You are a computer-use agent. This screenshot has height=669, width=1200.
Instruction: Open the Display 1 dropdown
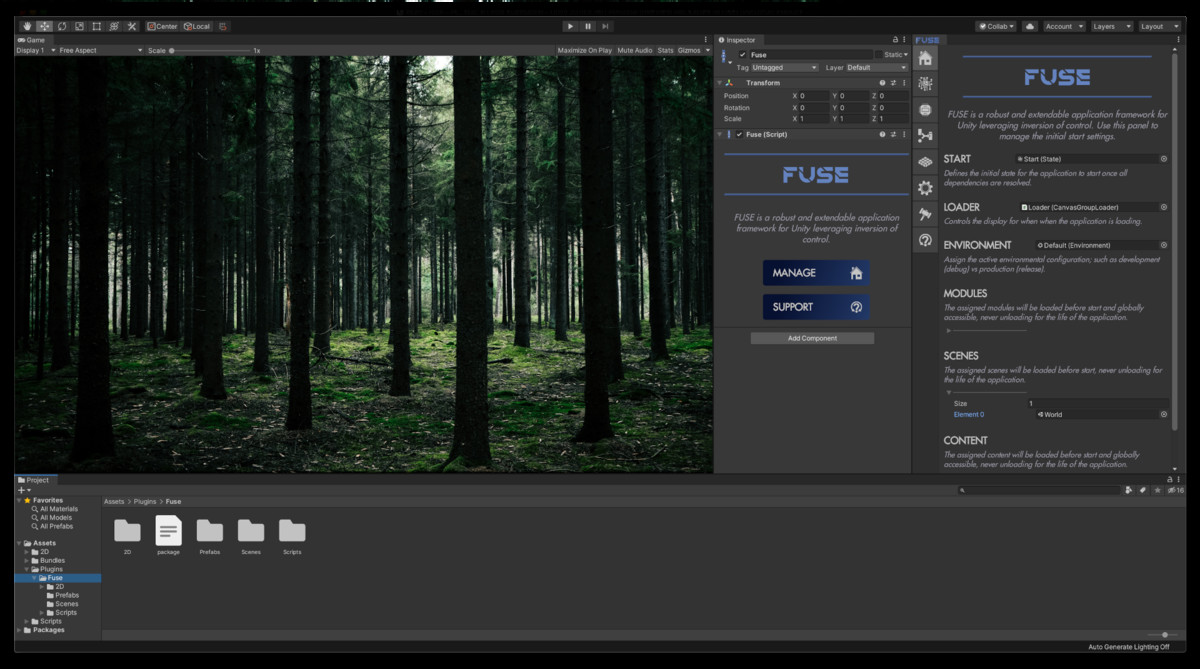tap(35, 50)
